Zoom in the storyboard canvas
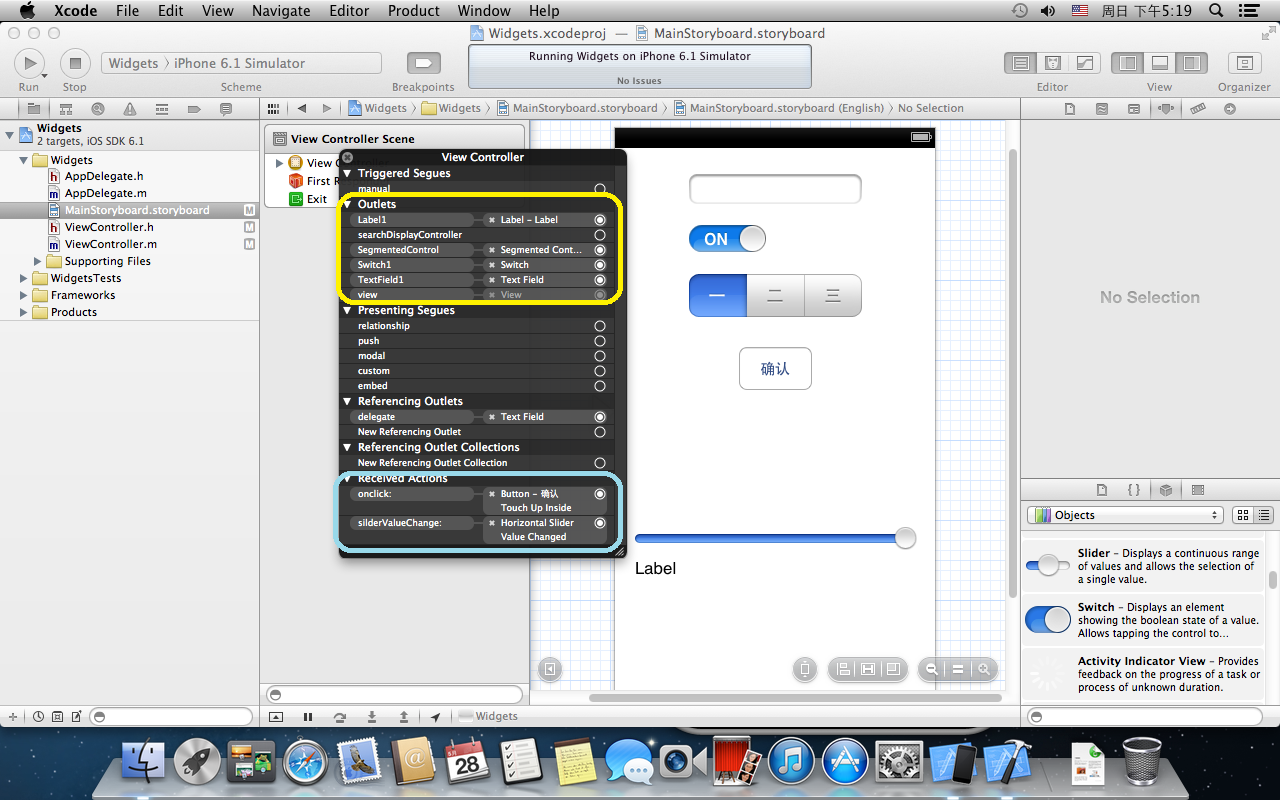The height and width of the screenshot is (800, 1280). coord(984,669)
